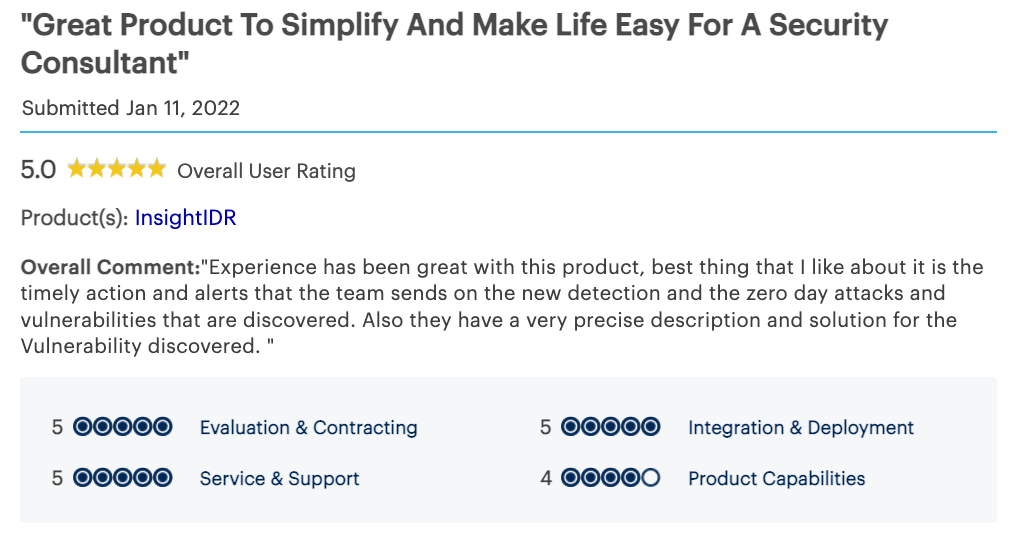Click the Service & Support label
Image resolution: width=1014 pixels, height=537 pixels.
(x=279, y=479)
